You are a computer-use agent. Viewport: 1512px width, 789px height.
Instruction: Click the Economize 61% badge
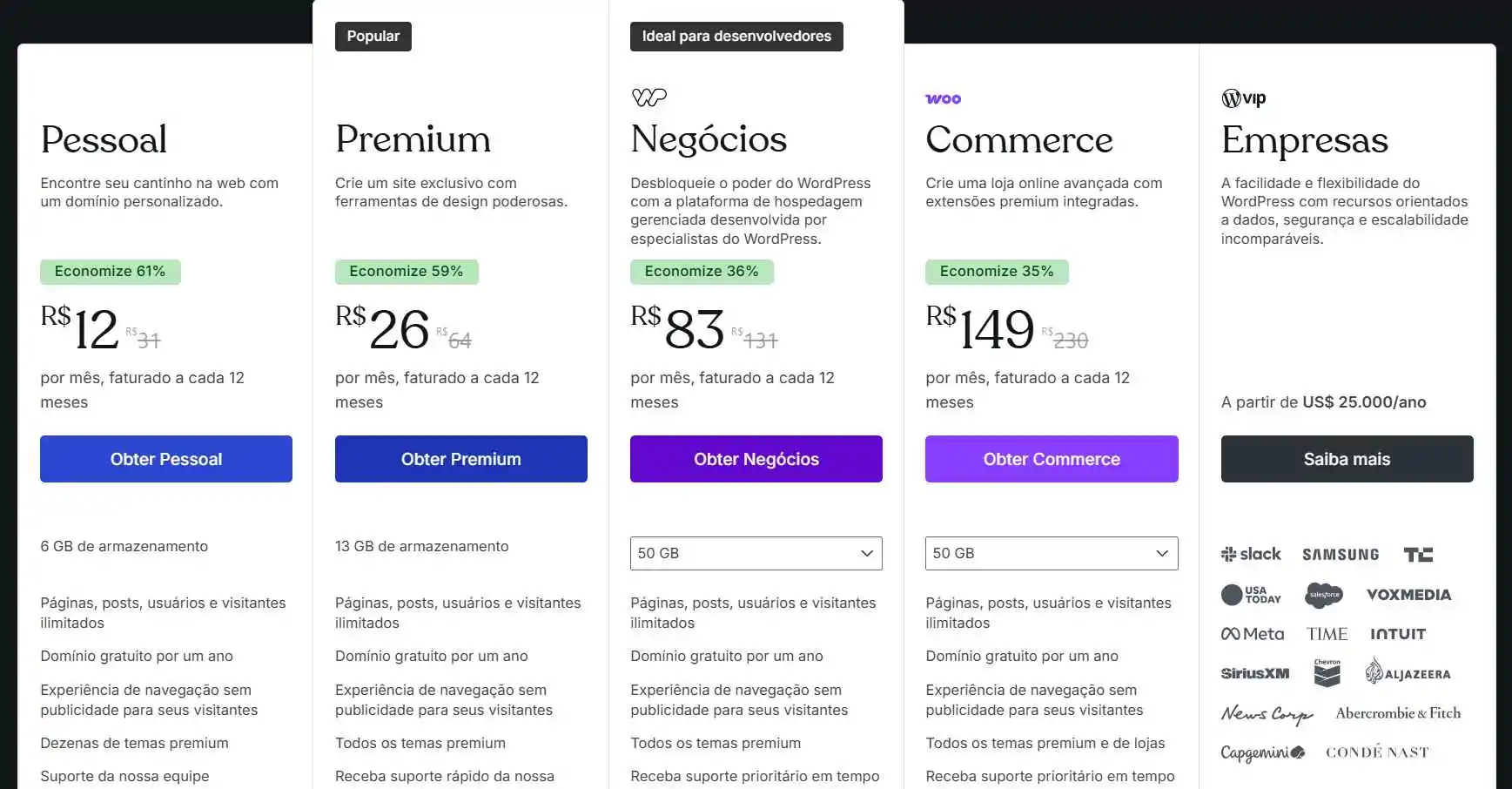pos(110,271)
